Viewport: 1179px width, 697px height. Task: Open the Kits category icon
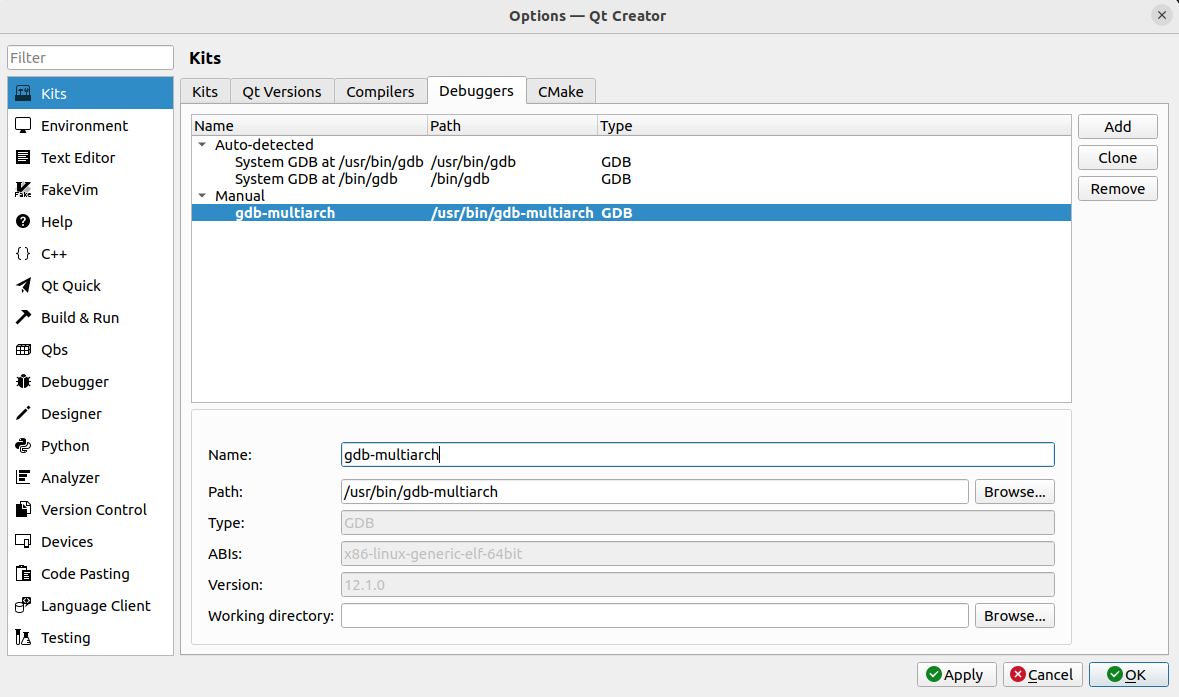tap(23, 93)
